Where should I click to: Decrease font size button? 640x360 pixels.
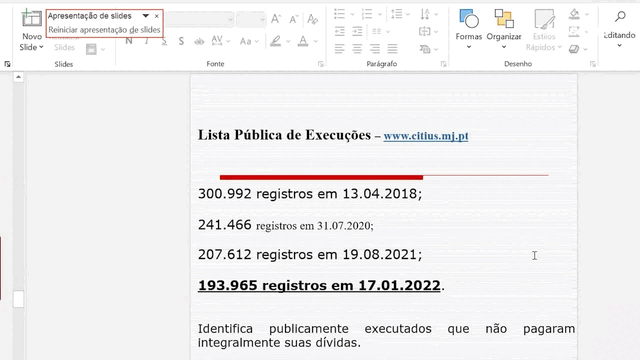coord(293,19)
